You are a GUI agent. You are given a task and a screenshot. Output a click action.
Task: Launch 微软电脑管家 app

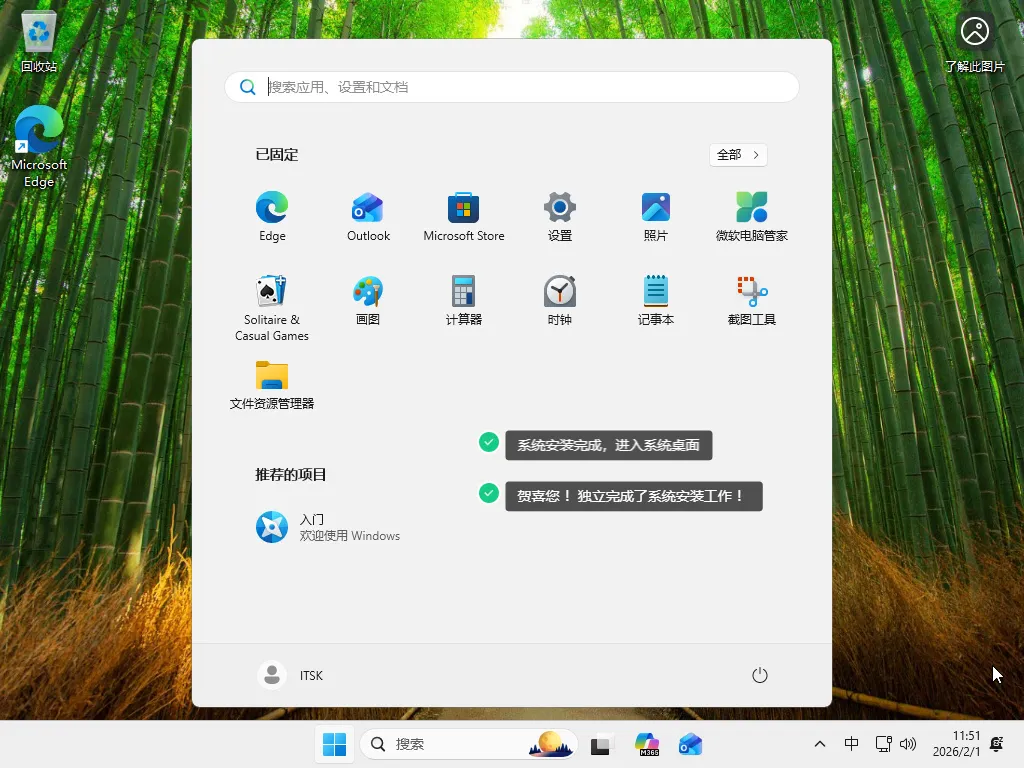pyautogui.click(x=752, y=217)
